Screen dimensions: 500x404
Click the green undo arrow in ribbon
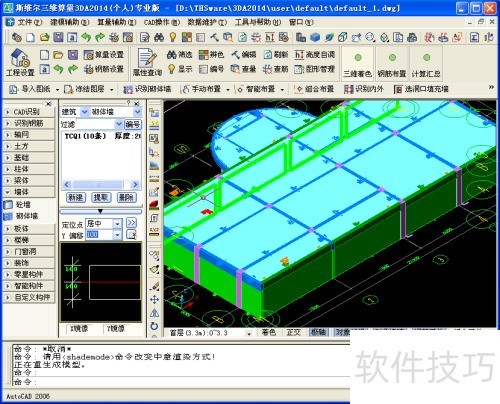point(59,69)
